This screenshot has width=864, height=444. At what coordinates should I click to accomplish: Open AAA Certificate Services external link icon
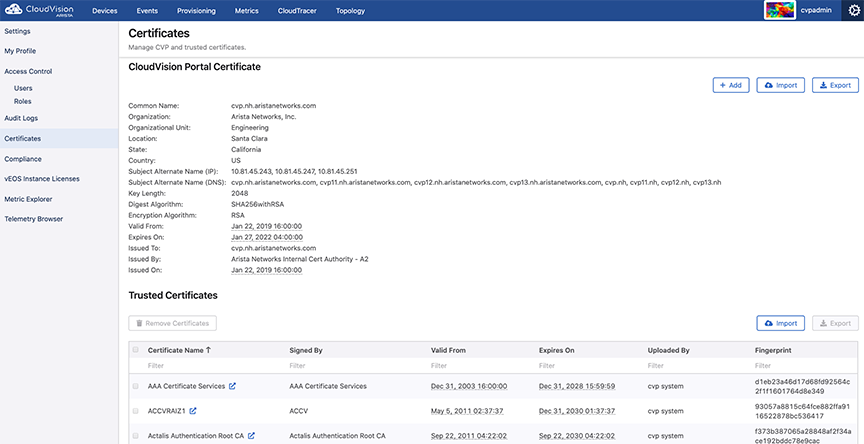point(233,386)
